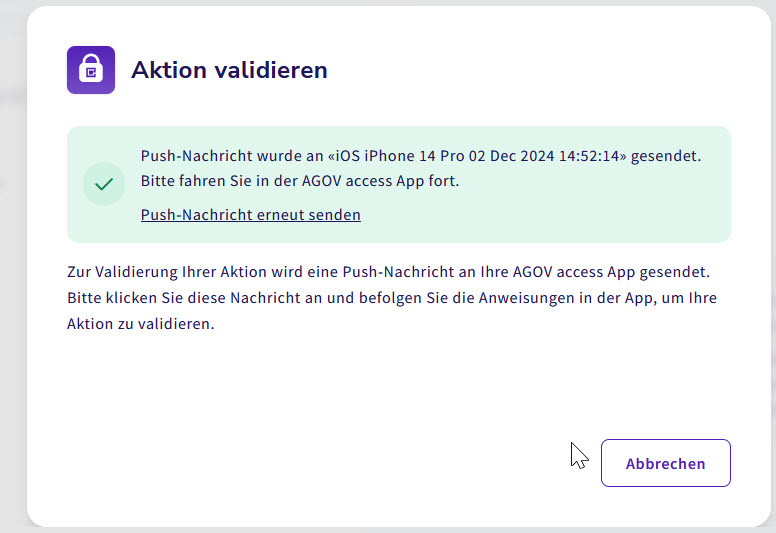The height and width of the screenshot is (533, 776).
Task: Select the device name 'iOS iPhone 14 Pro'
Action: pyautogui.click(x=400, y=156)
